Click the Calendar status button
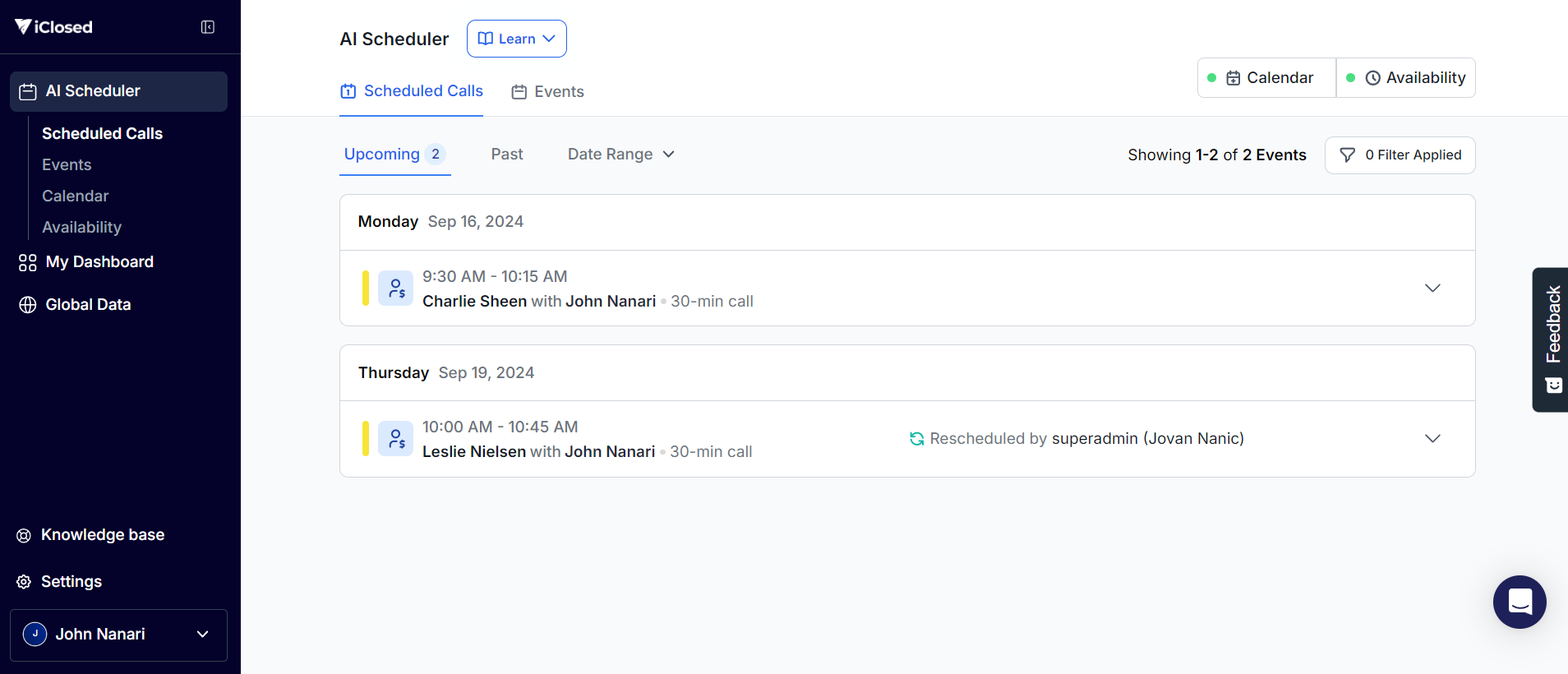This screenshot has width=1568, height=674. [1266, 78]
